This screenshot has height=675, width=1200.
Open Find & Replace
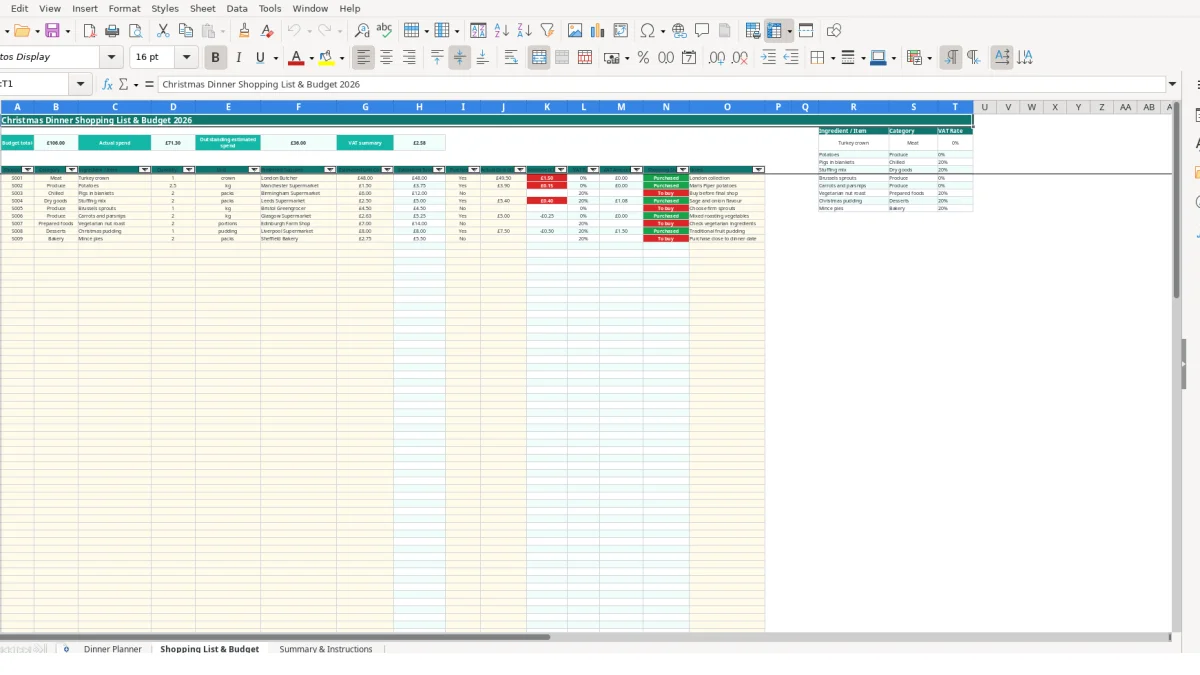tap(362, 31)
